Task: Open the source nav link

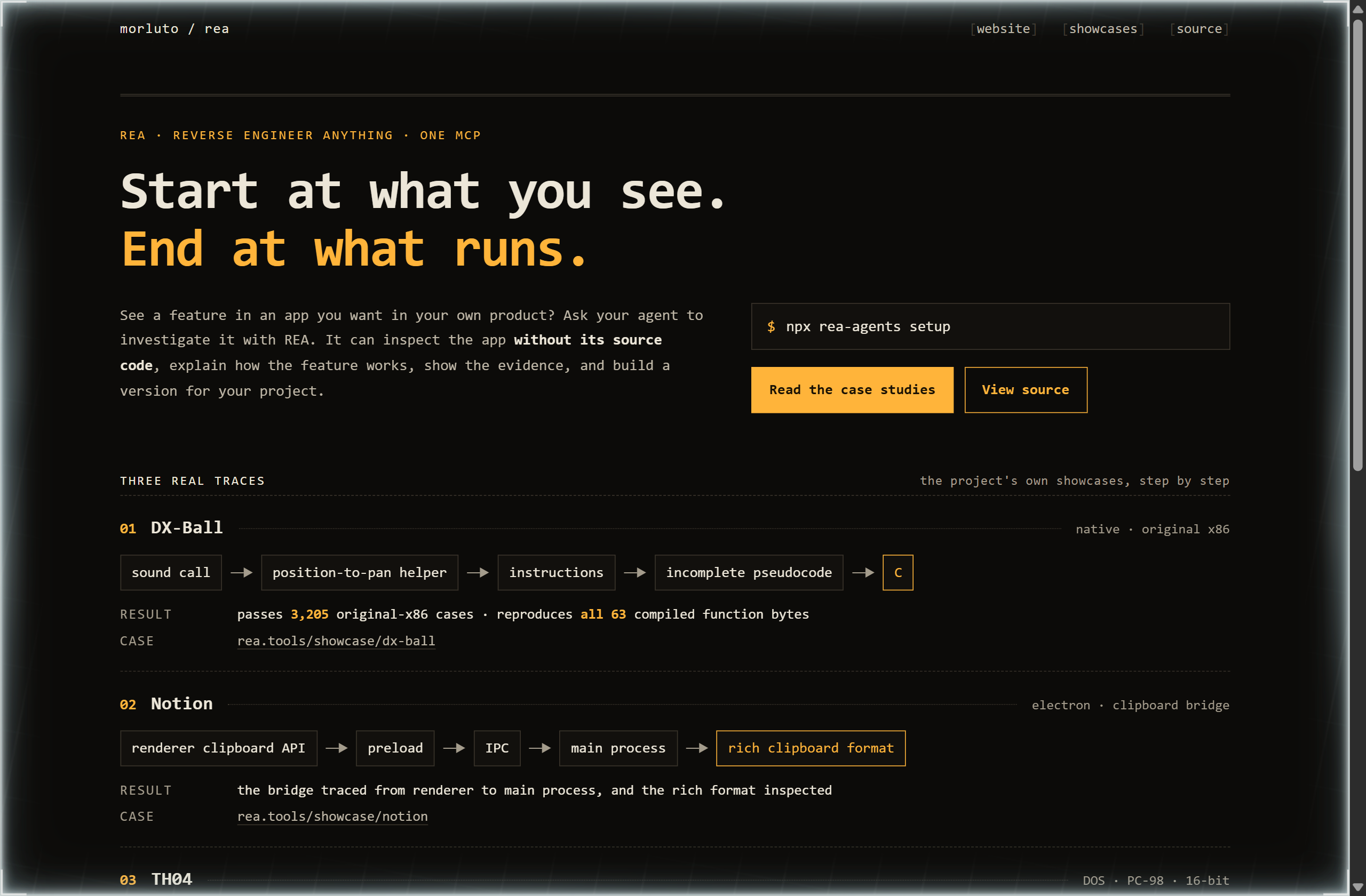Action: pyautogui.click(x=1199, y=29)
